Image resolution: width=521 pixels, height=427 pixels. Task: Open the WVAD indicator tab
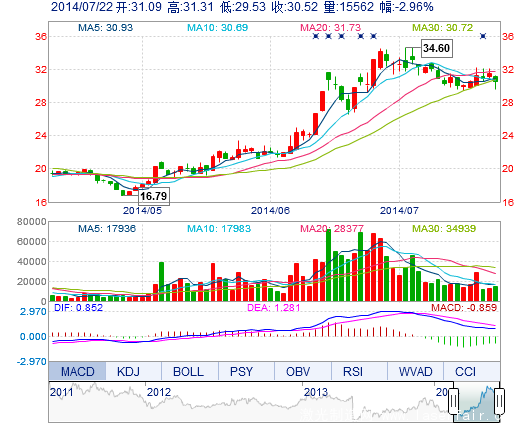point(415,371)
